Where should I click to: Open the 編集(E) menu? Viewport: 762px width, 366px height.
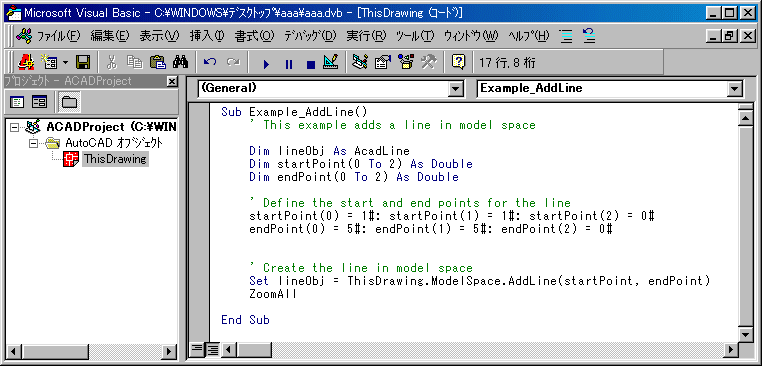(110, 36)
